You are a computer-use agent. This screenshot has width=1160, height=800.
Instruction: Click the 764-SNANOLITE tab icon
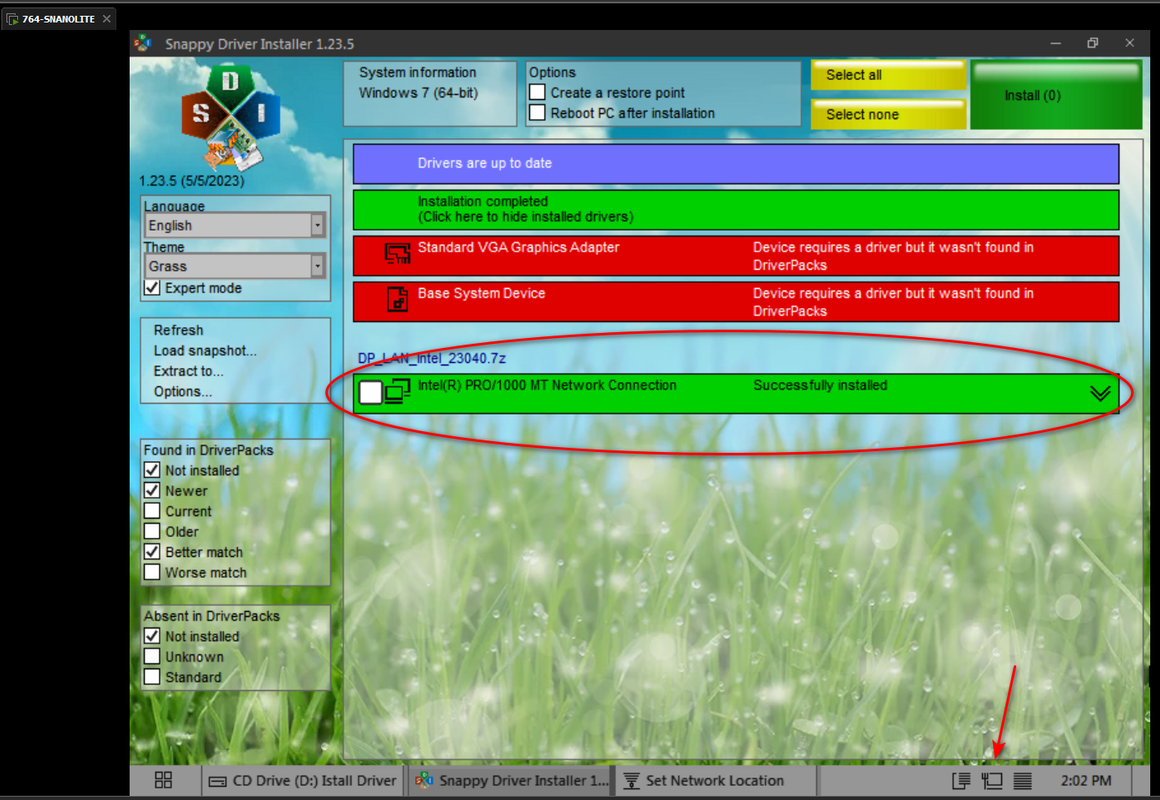click(x=13, y=19)
